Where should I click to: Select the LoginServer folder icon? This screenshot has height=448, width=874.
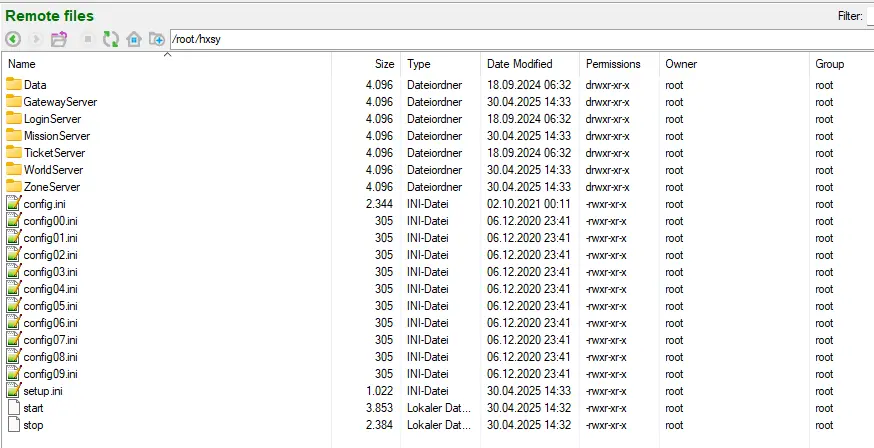[x=14, y=119]
